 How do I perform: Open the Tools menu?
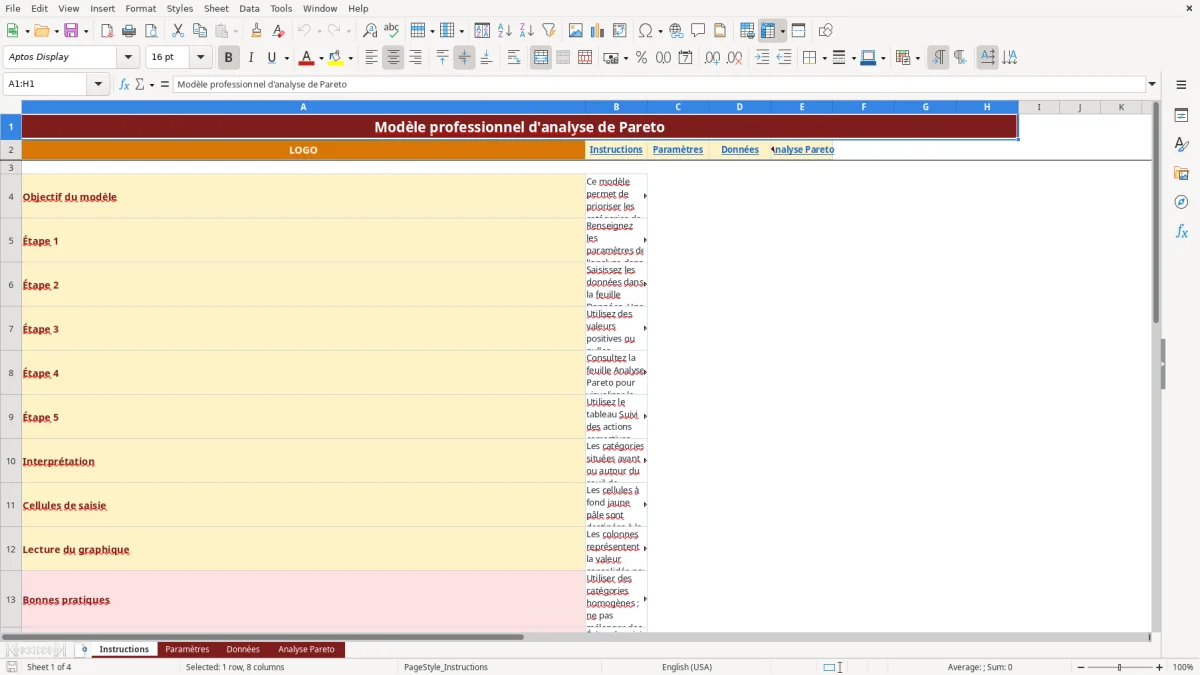point(281,8)
